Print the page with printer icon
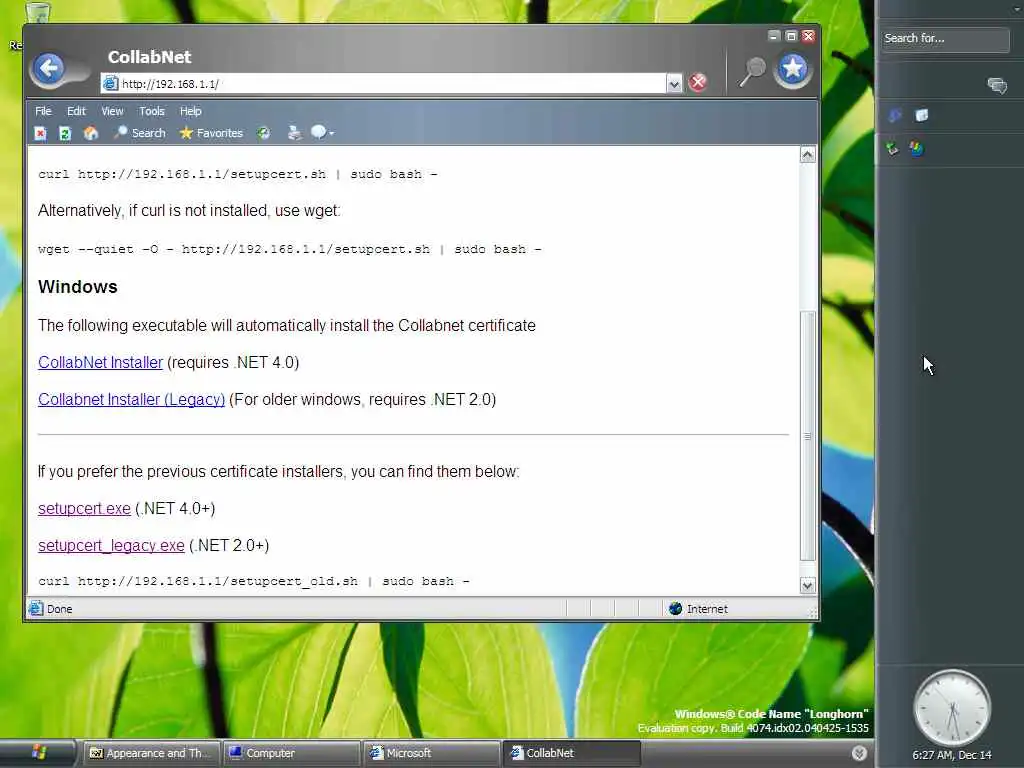The image size is (1024, 768). pyautogui.click(x=295, y=133)
